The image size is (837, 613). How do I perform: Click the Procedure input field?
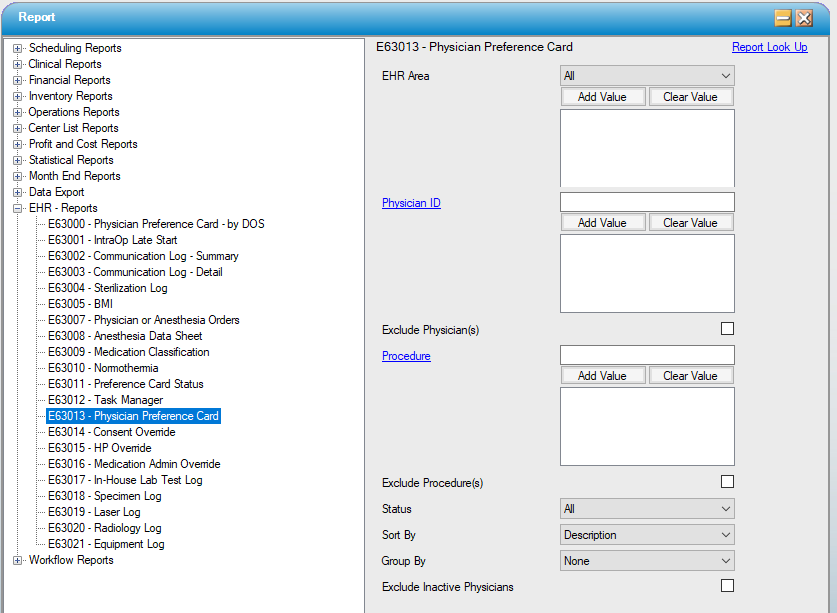click(x=647, y=354)
